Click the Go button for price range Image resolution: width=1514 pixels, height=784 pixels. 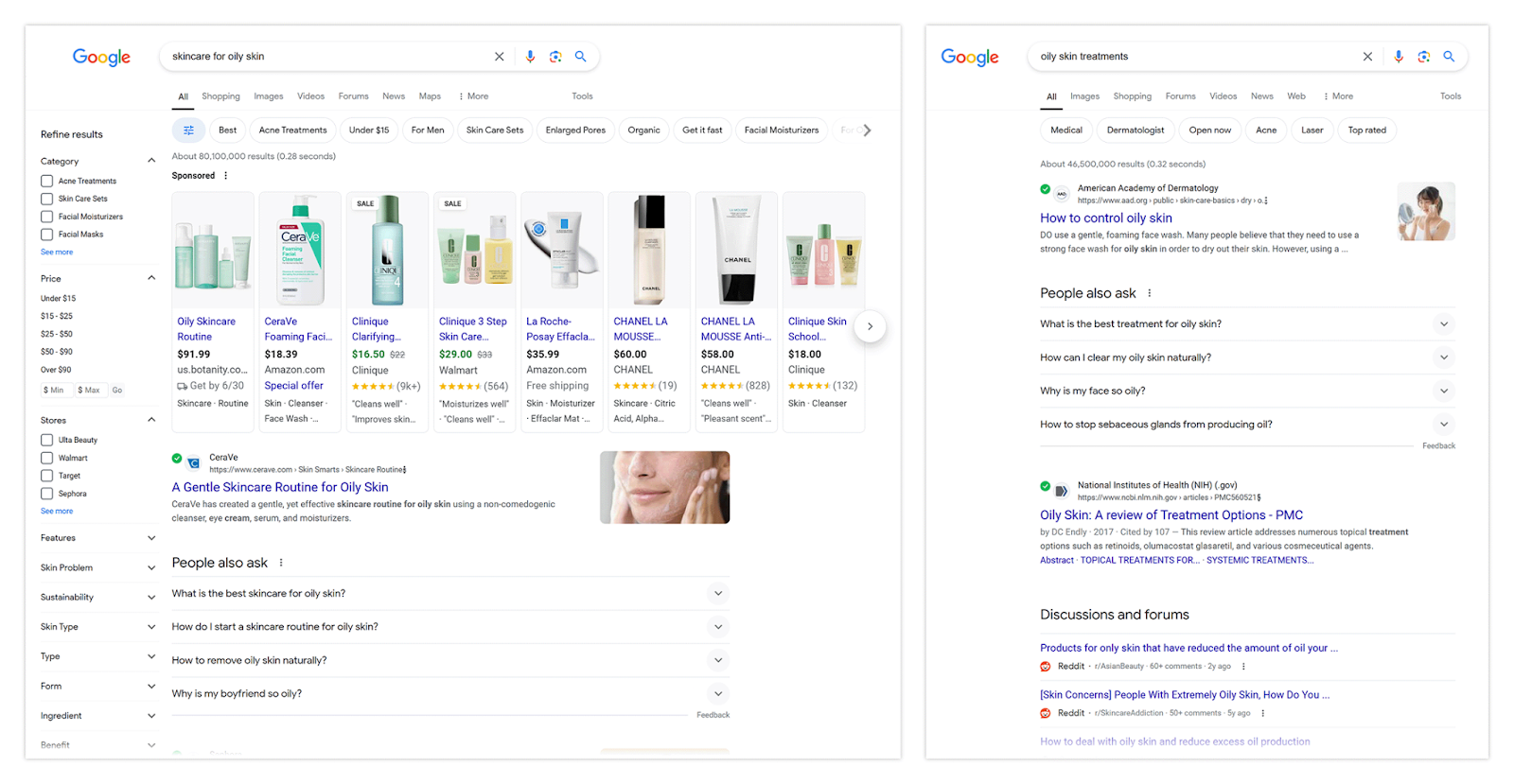pos(117,390)
